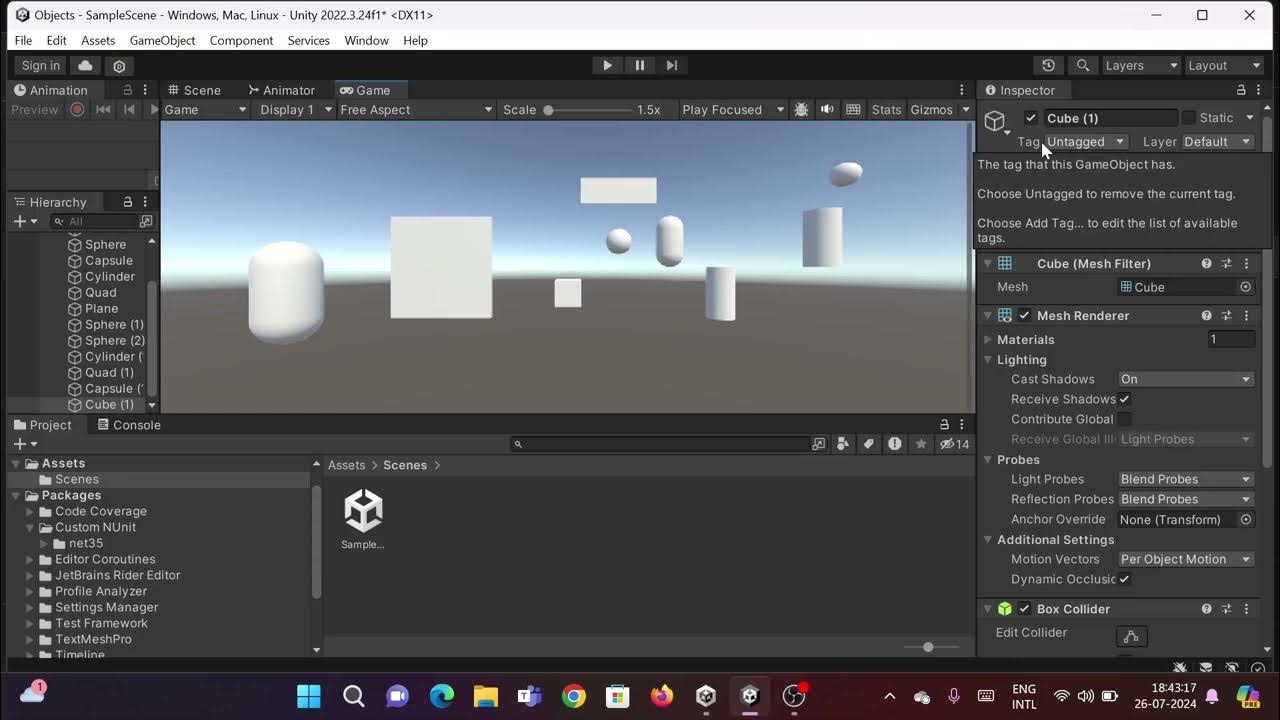The image size is (1280, 720).
Task: Expand the Code Coverage package folder
Action: tap(30, 511)
